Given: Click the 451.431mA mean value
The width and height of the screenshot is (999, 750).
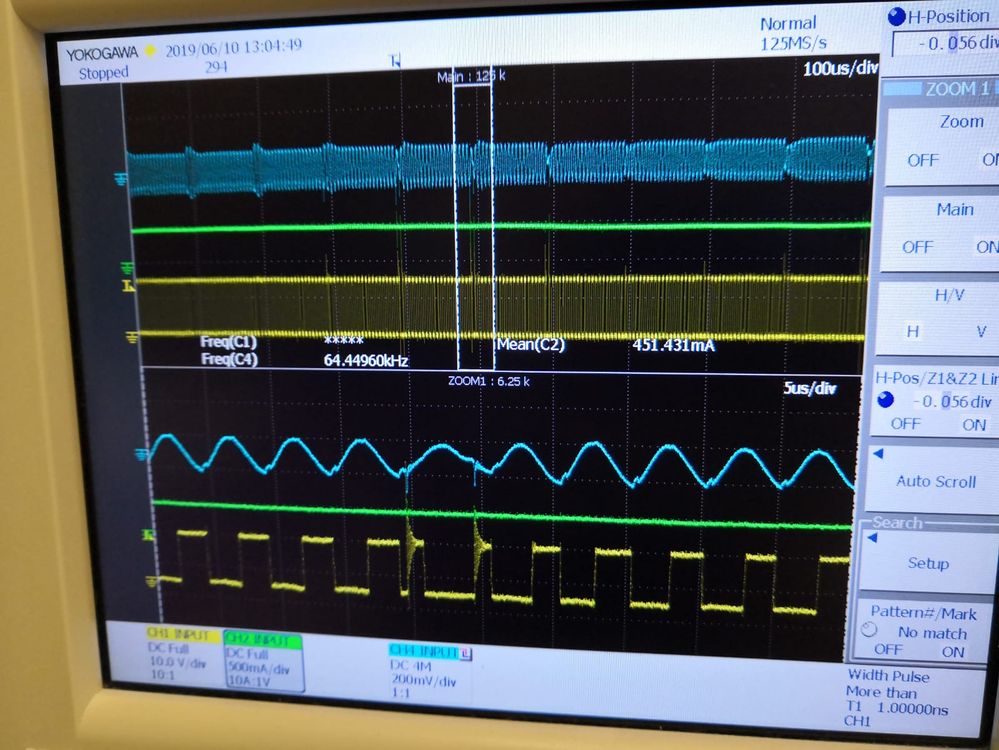Looking at the screenshot, I should click(673, 345).
